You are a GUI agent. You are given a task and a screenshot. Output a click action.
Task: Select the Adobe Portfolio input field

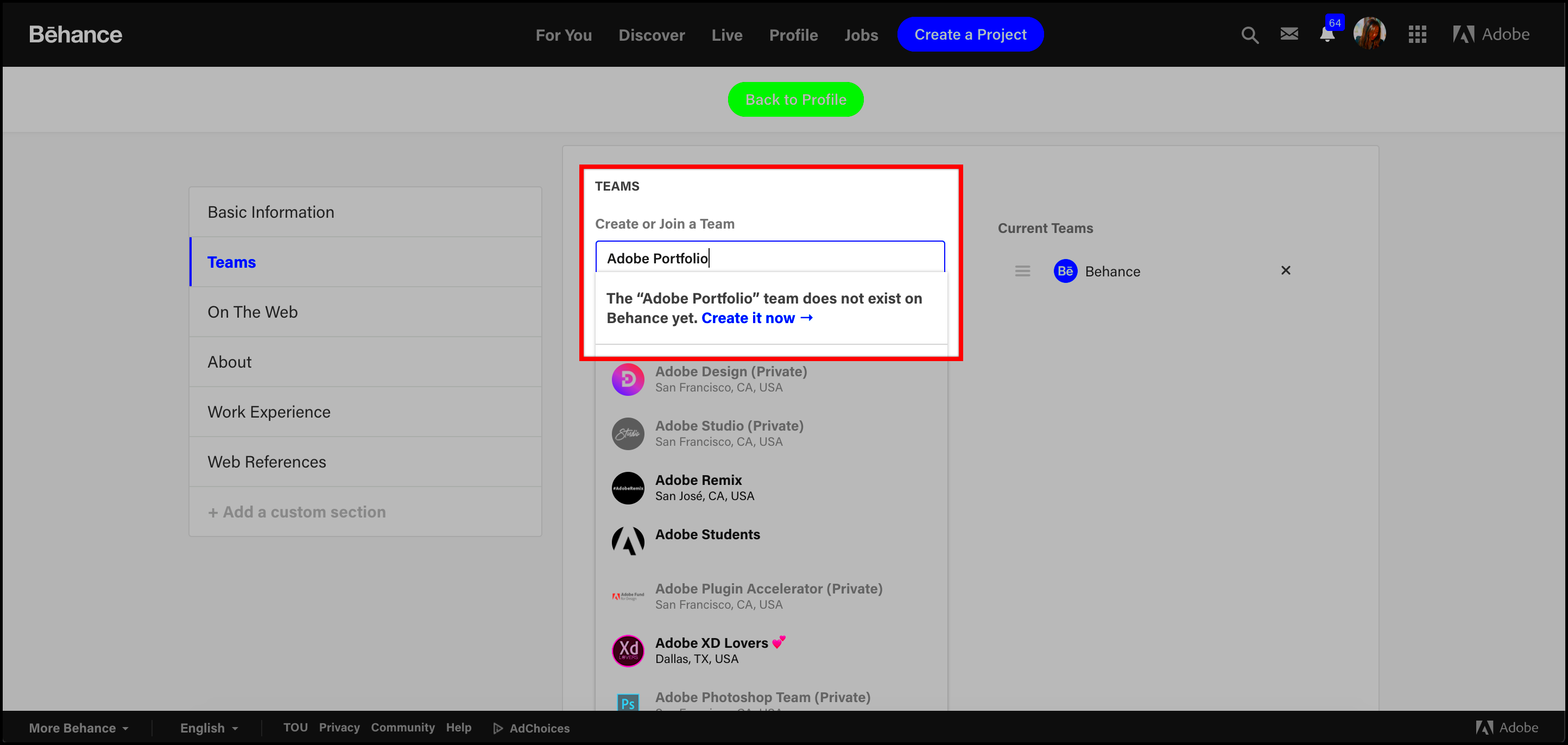click(x=771, y=257)
